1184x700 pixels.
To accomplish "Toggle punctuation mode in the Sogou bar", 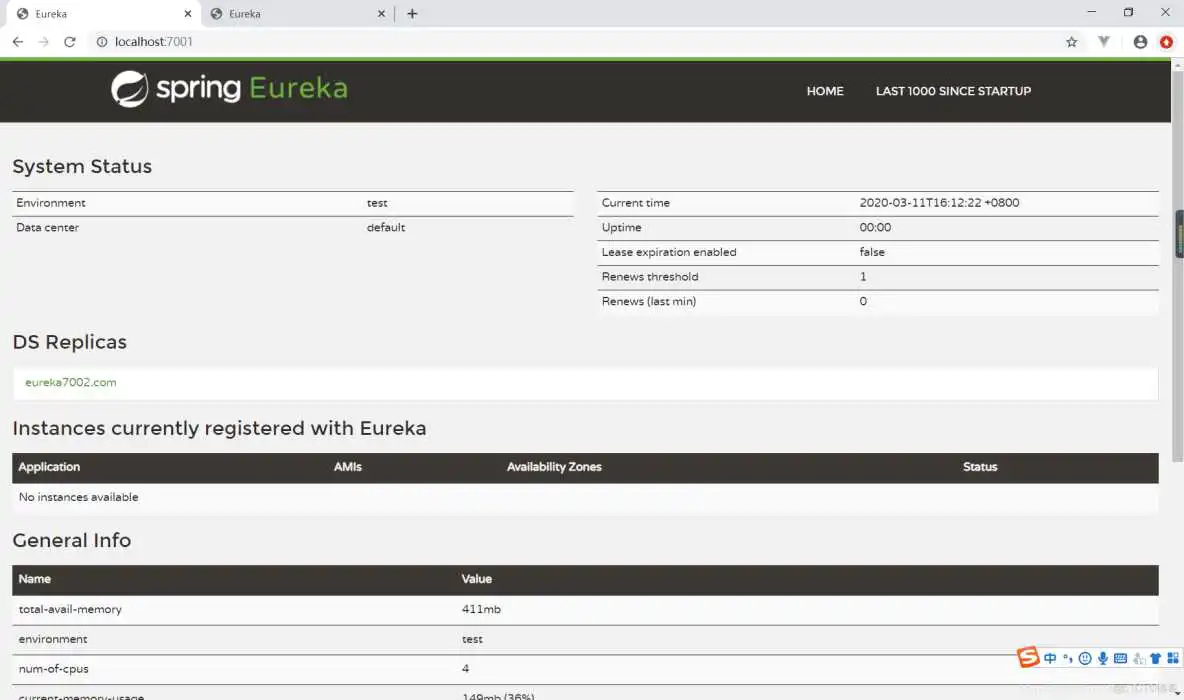I will [x=1067, y=658].
